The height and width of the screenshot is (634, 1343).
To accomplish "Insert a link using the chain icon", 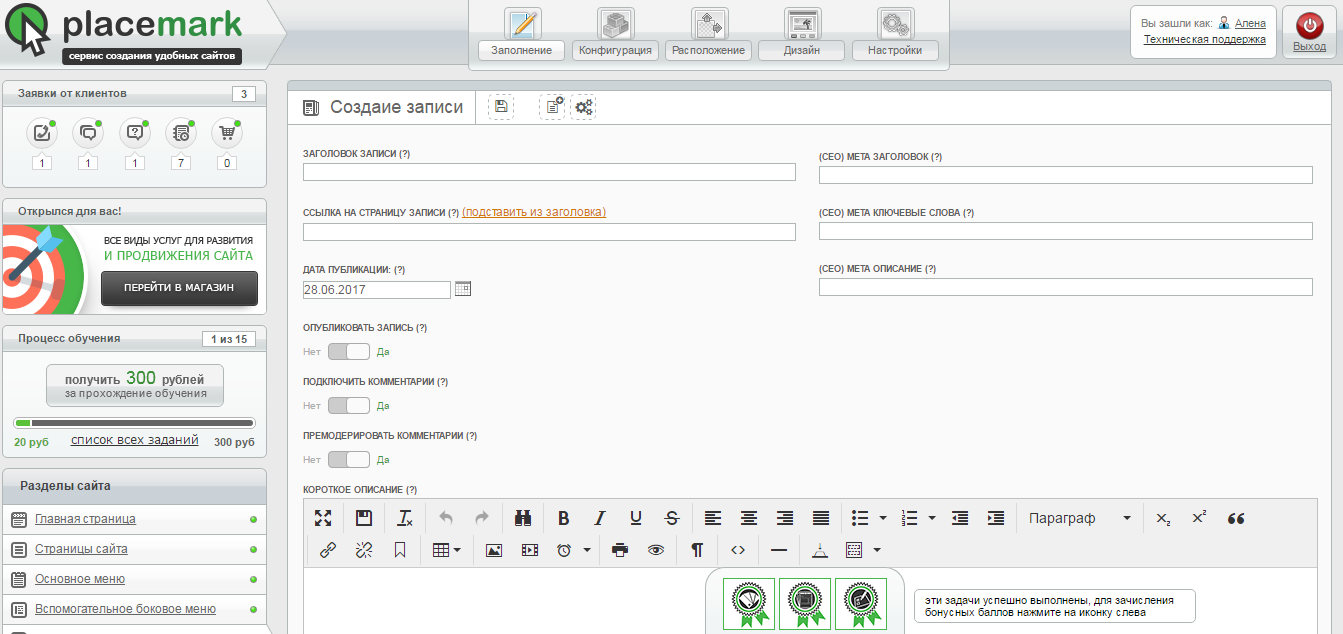I will 327,550.
